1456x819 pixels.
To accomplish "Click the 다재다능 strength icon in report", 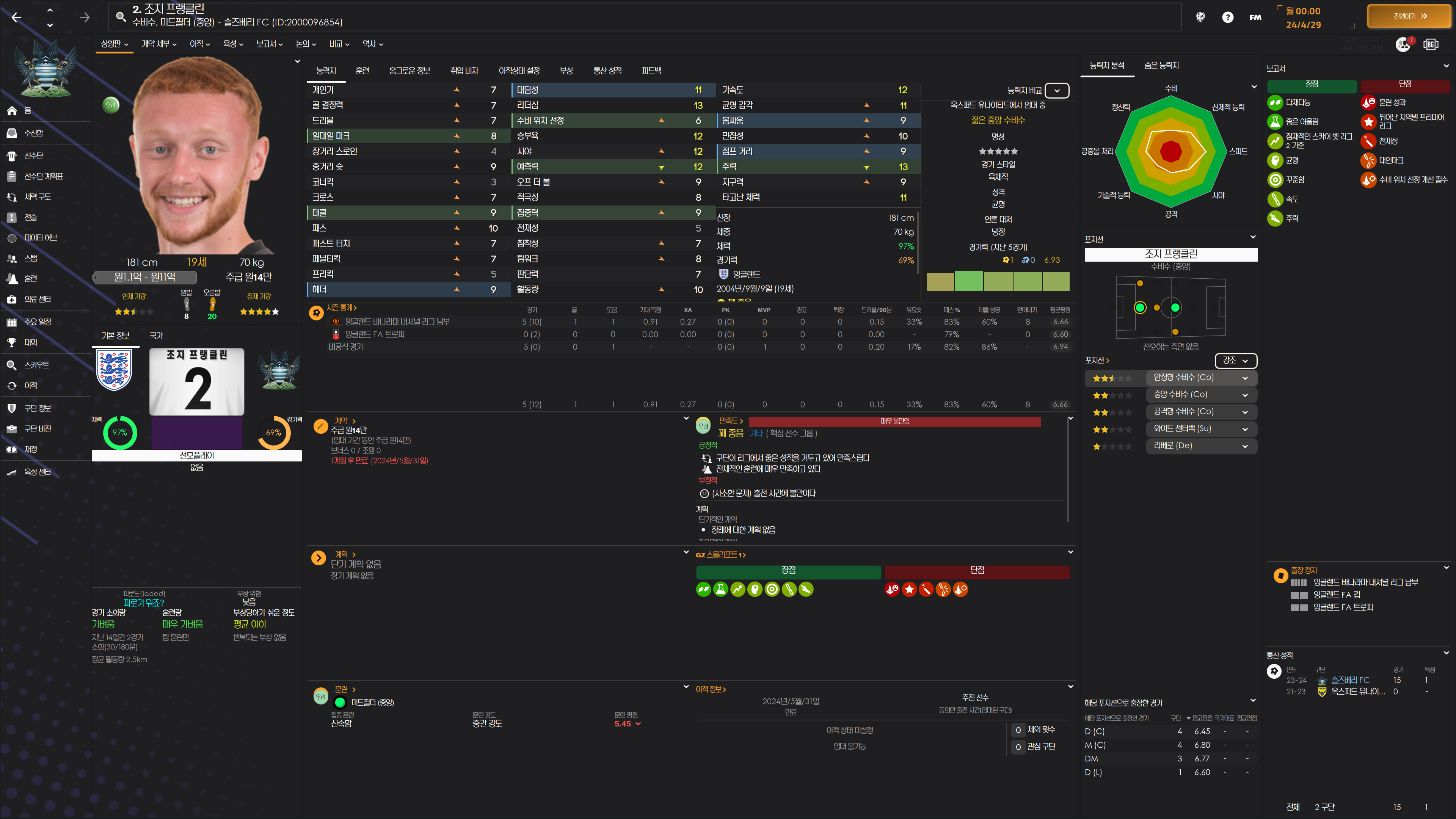I will [x=1274, y=102].
